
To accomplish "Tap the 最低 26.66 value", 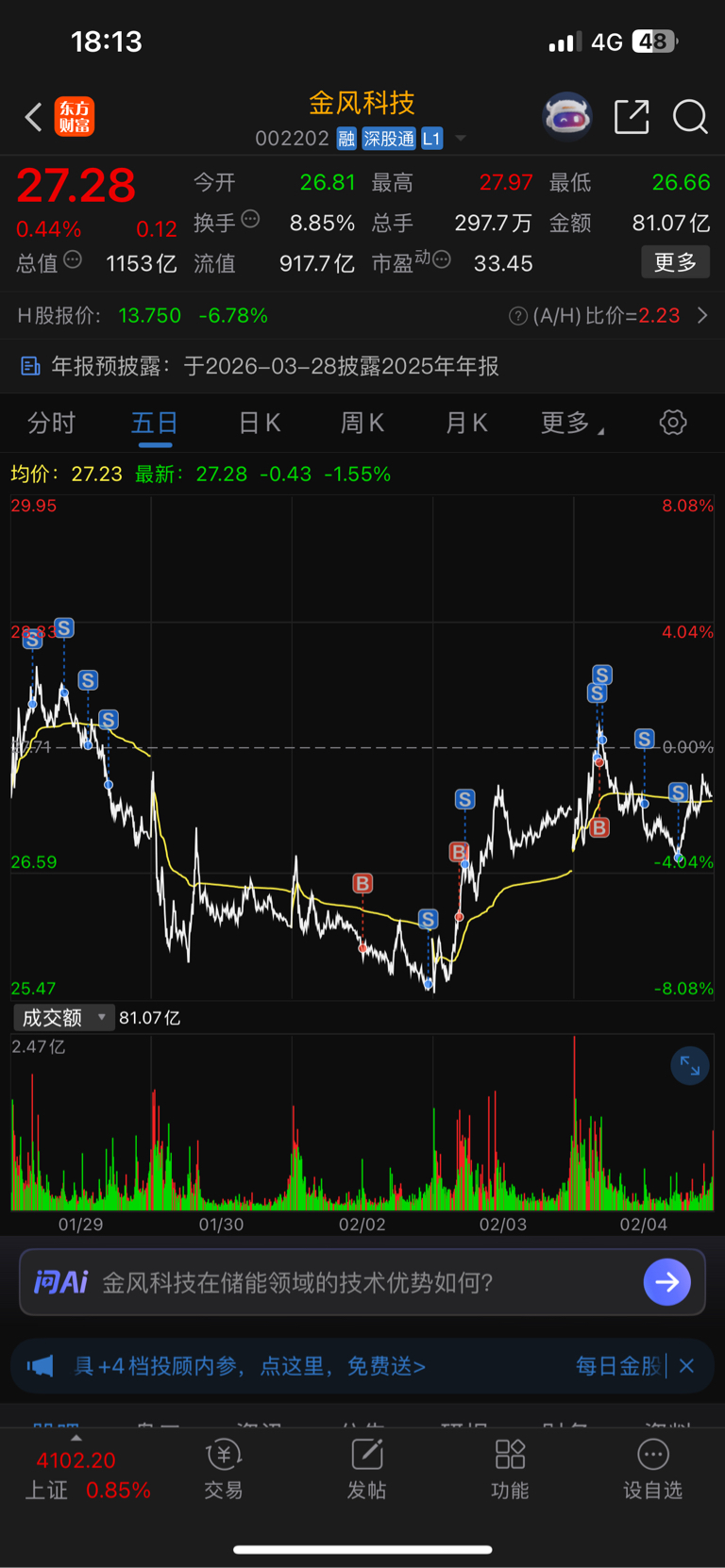I will (682, 182).
